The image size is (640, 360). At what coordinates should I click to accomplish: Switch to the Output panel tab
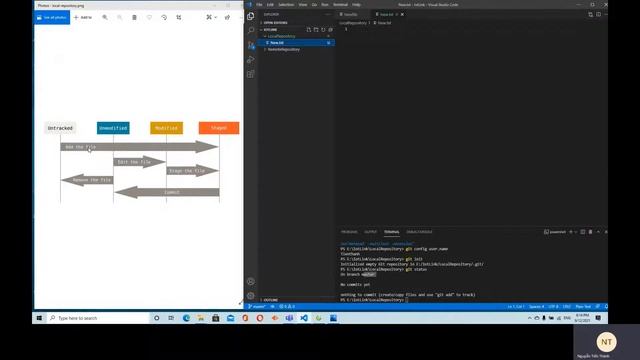click(371, 232)
